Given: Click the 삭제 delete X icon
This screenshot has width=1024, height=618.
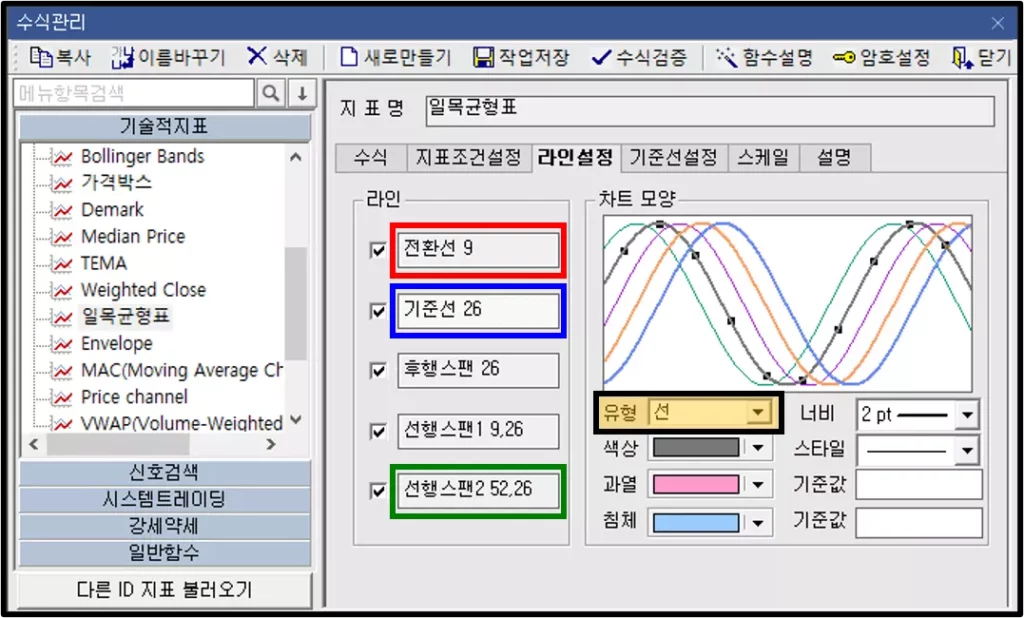Looking at the screenshot, I should (257, 57).
